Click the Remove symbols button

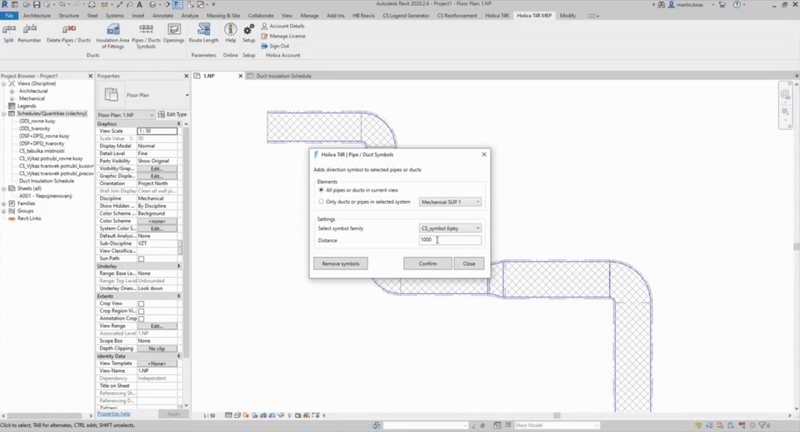tap(340, 263)
